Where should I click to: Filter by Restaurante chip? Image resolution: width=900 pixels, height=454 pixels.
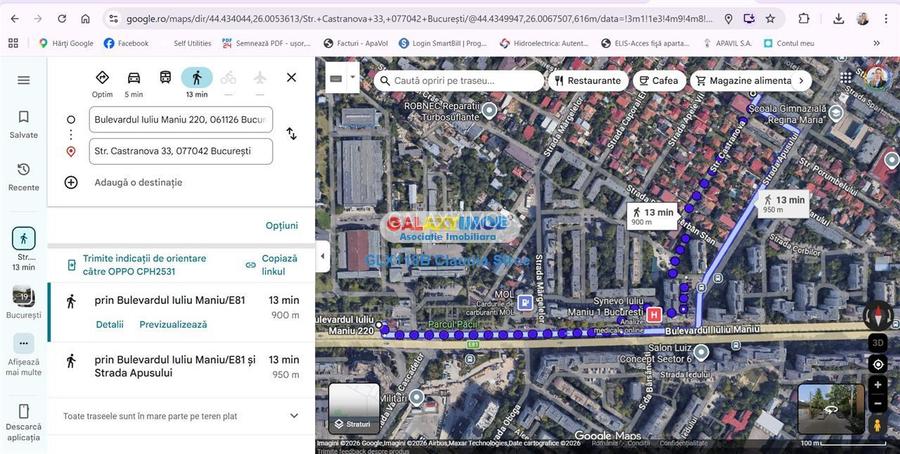tap(588, 81)
